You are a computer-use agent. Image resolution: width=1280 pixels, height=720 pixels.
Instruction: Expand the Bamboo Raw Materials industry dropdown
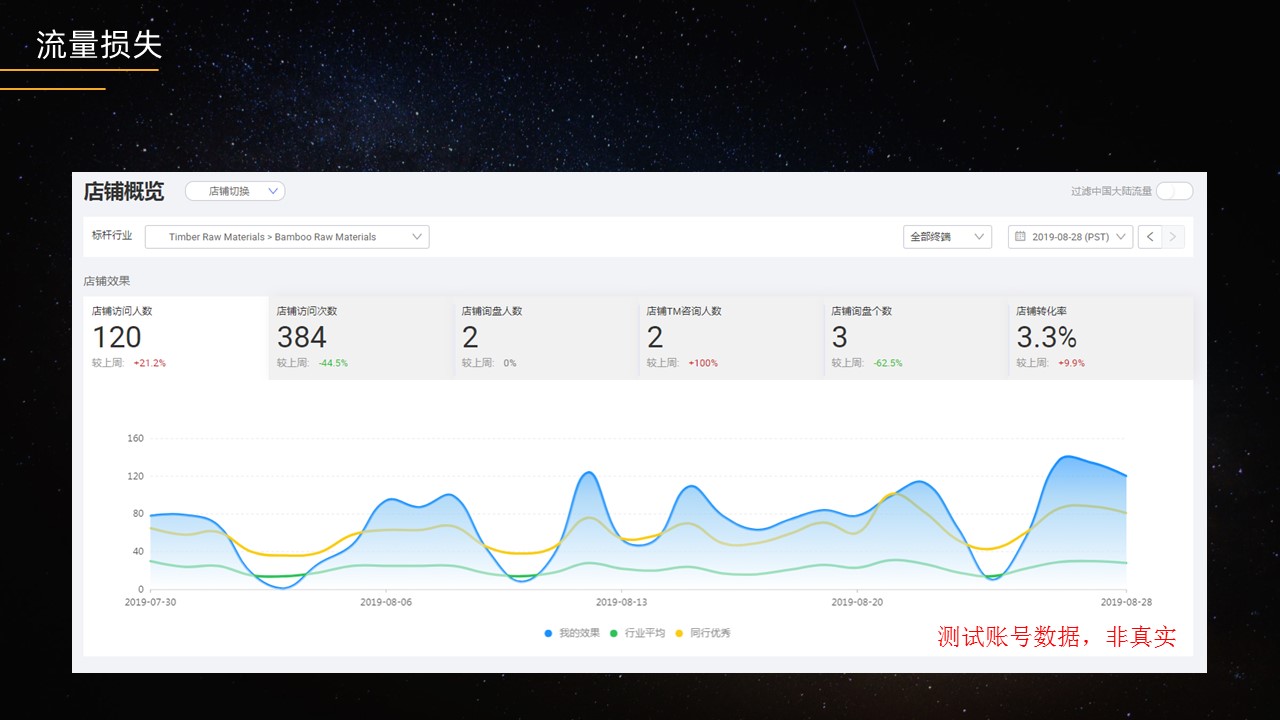click(287, 237)
